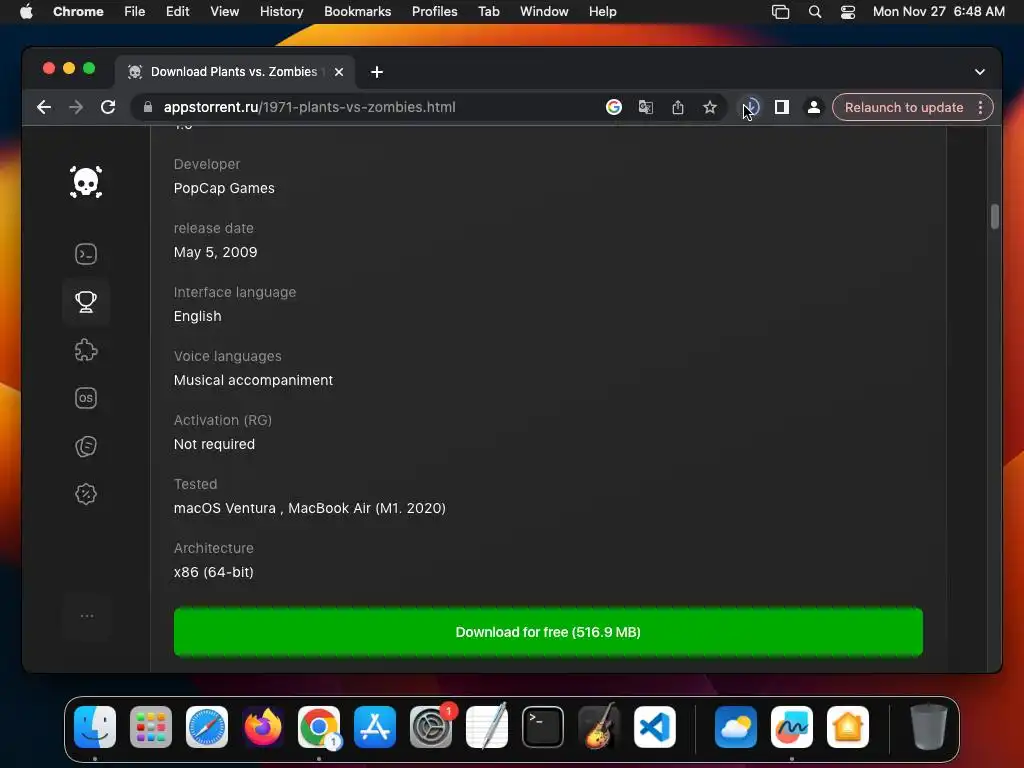The image size is (1024, 768).
Task: Open the File menu
Action: pyautogui.click(x=135, y=12)
